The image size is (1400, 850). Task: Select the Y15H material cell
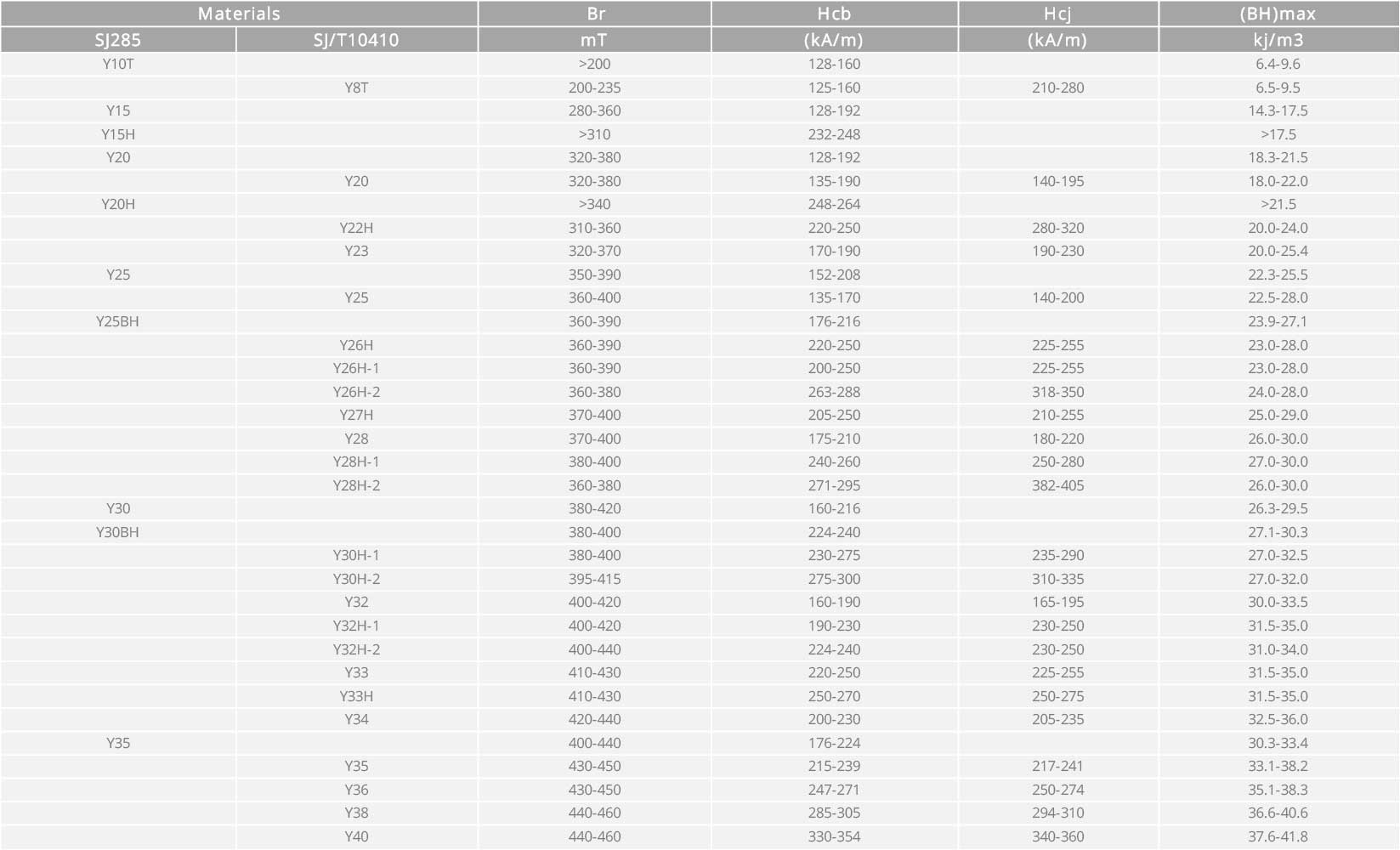click(118, 134)
